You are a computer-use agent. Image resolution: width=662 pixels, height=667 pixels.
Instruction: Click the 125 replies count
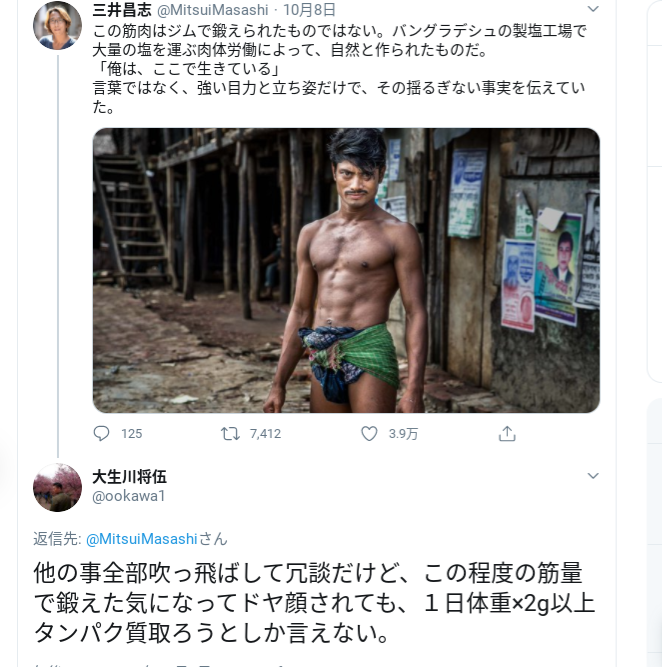tap(131, 433)
